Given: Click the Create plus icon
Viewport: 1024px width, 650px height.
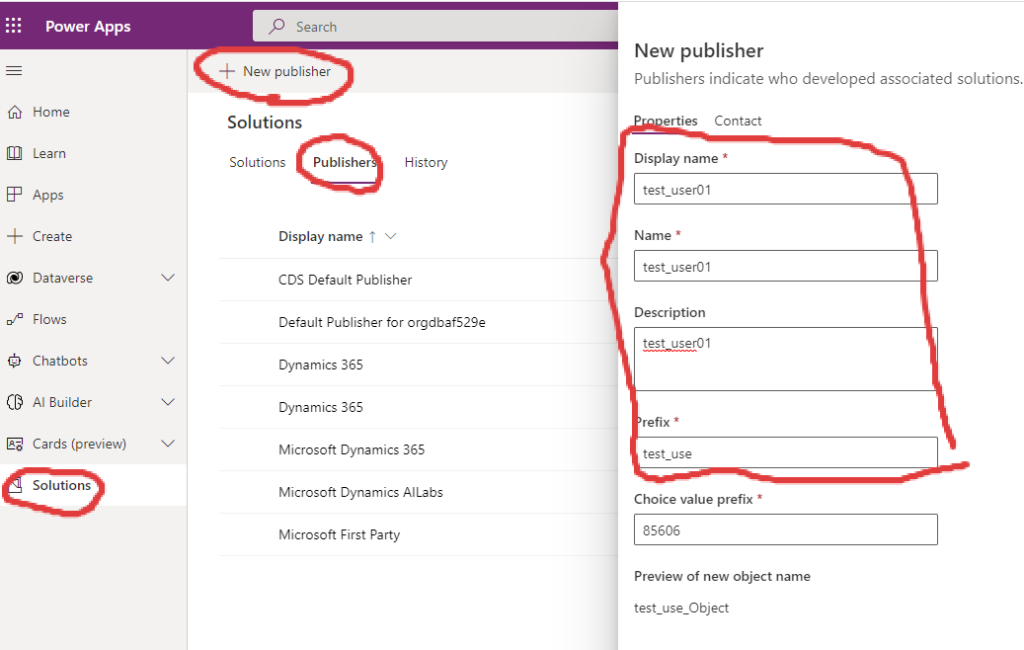Looking at the screenshot, I should (x=15, y=236).
